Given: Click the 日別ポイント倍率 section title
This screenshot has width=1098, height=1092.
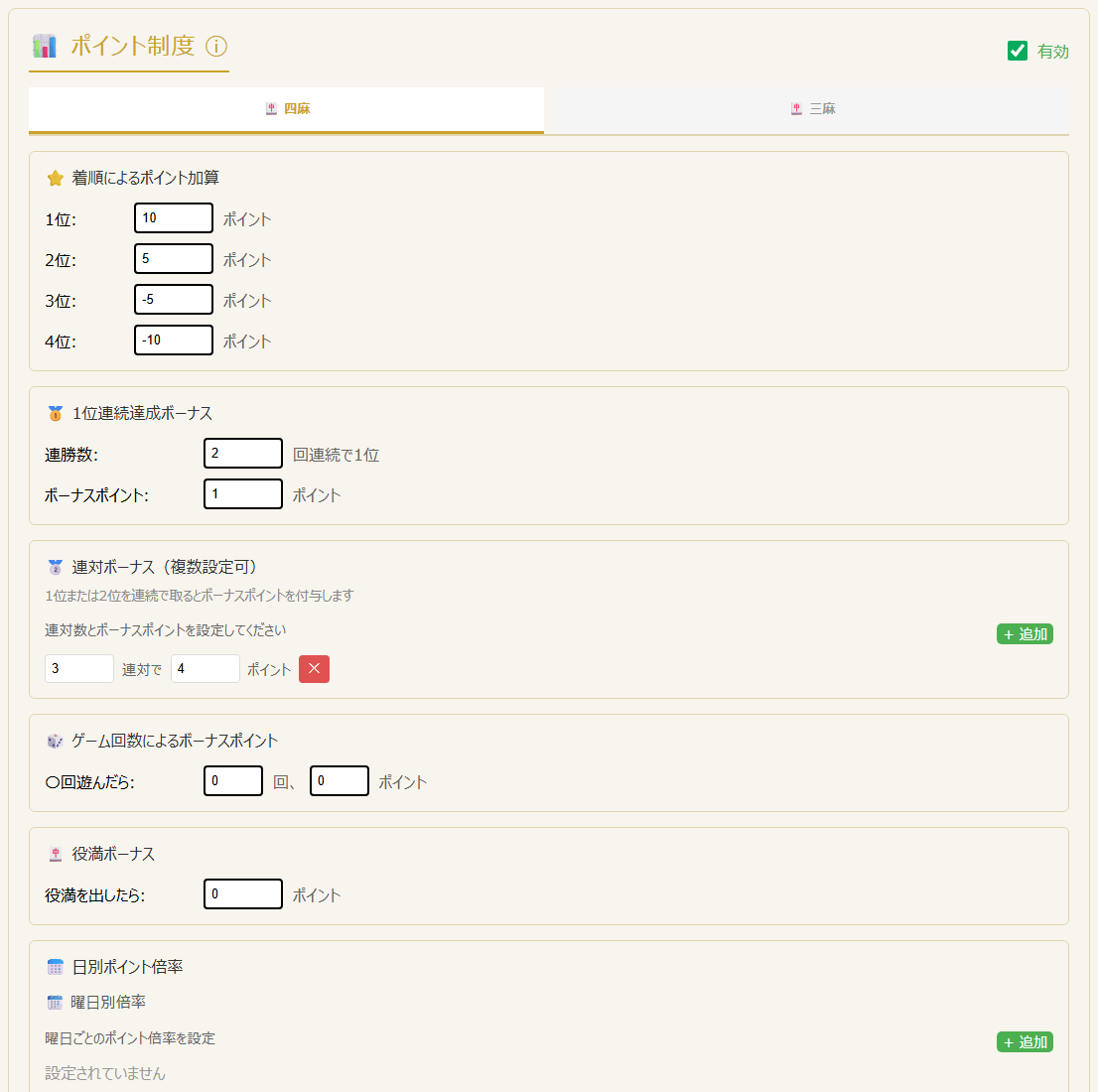Looking at the screenshot, I should [127, 967].
